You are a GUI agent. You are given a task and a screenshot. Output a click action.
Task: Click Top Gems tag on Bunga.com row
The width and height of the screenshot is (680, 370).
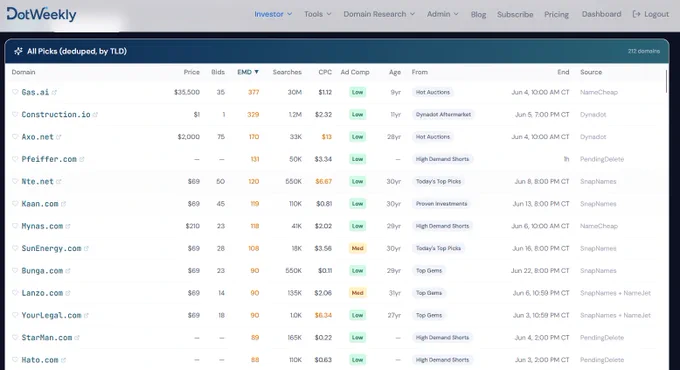click(x=429, y=271)
